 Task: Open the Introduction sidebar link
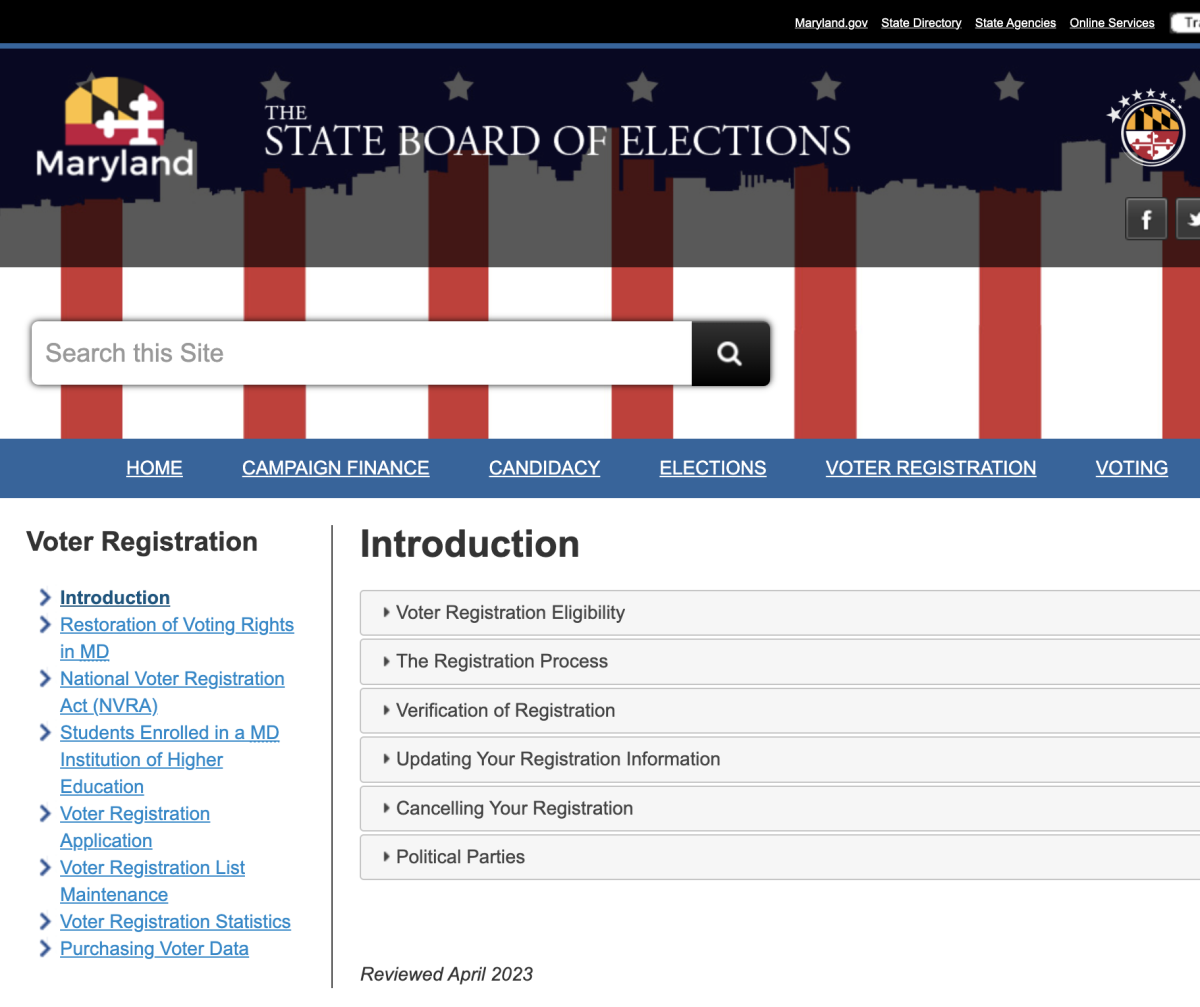[115, 598]
